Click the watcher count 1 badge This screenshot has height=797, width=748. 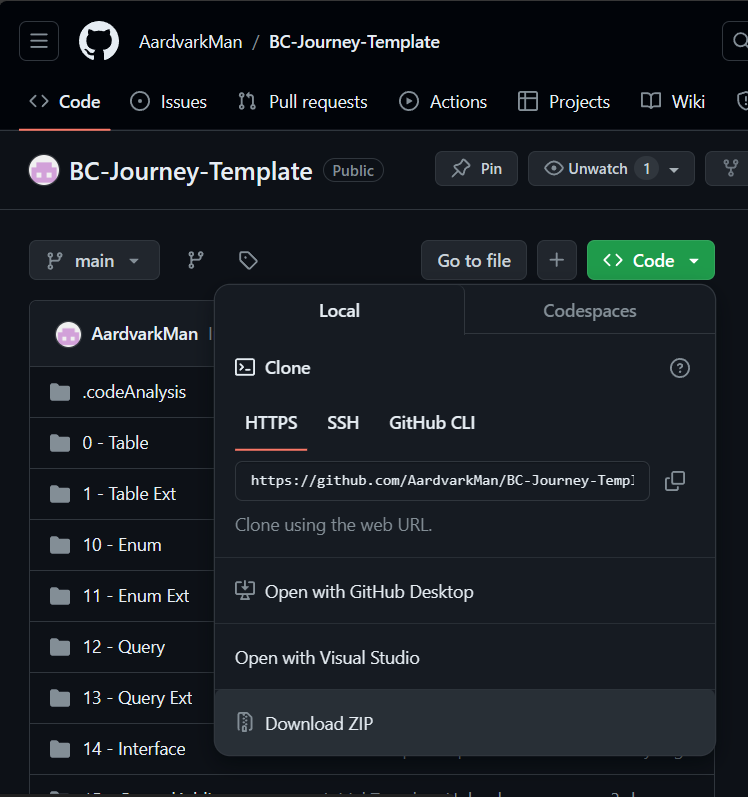click(x=646, y=169)
